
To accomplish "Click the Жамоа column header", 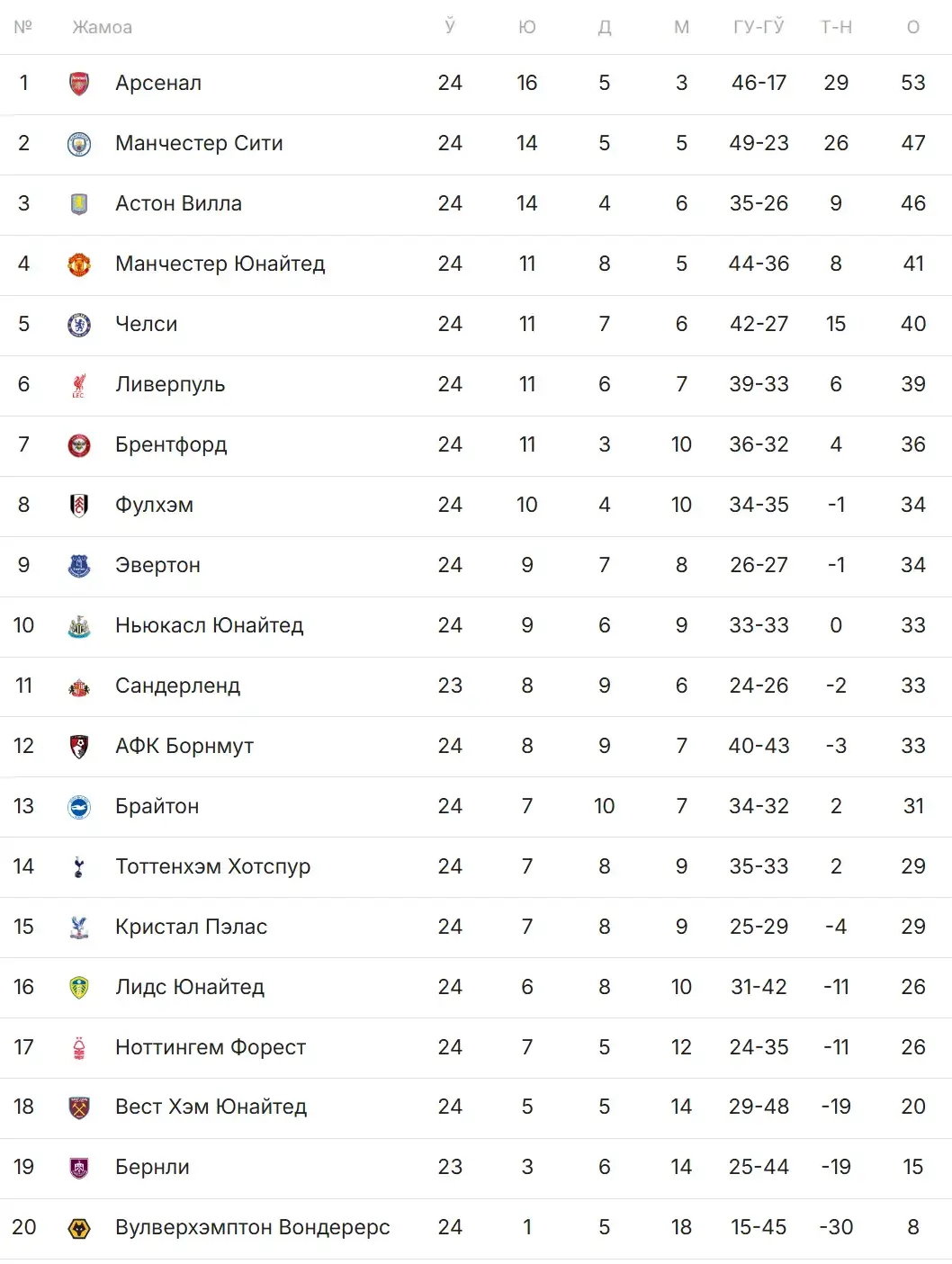I will pos(102,28).
